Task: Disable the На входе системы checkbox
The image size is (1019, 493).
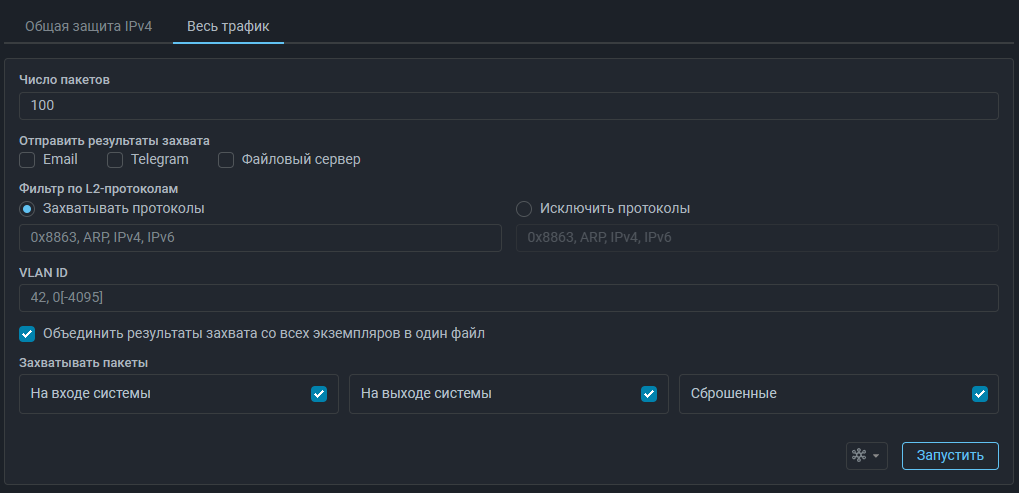Action: point(319,394)
